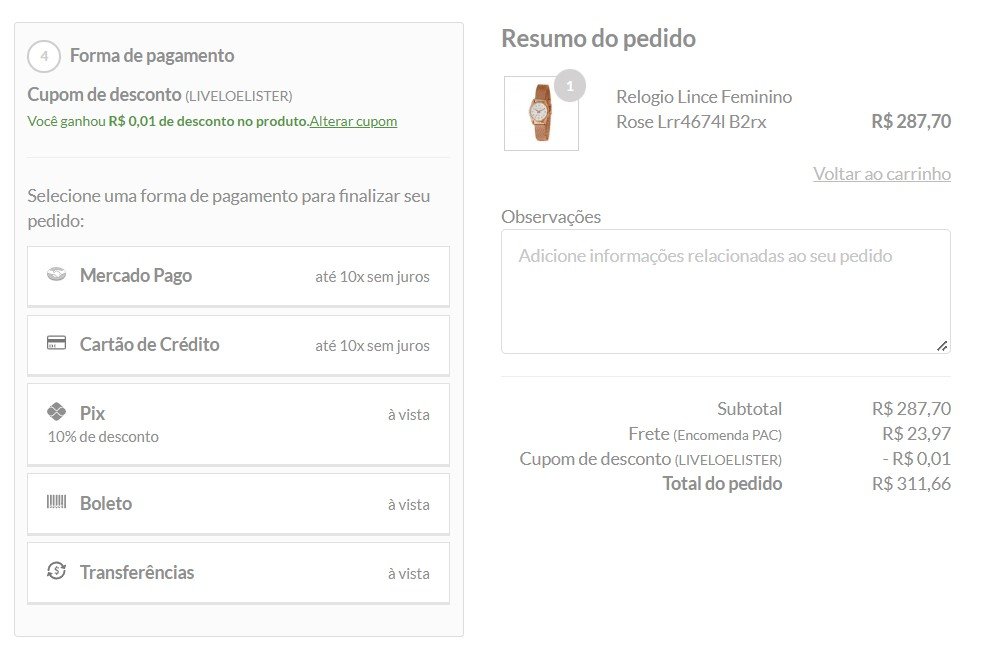1007x668 pixels.
Task: Select Pix with 10% de desconto
Action: pos(238,424)
